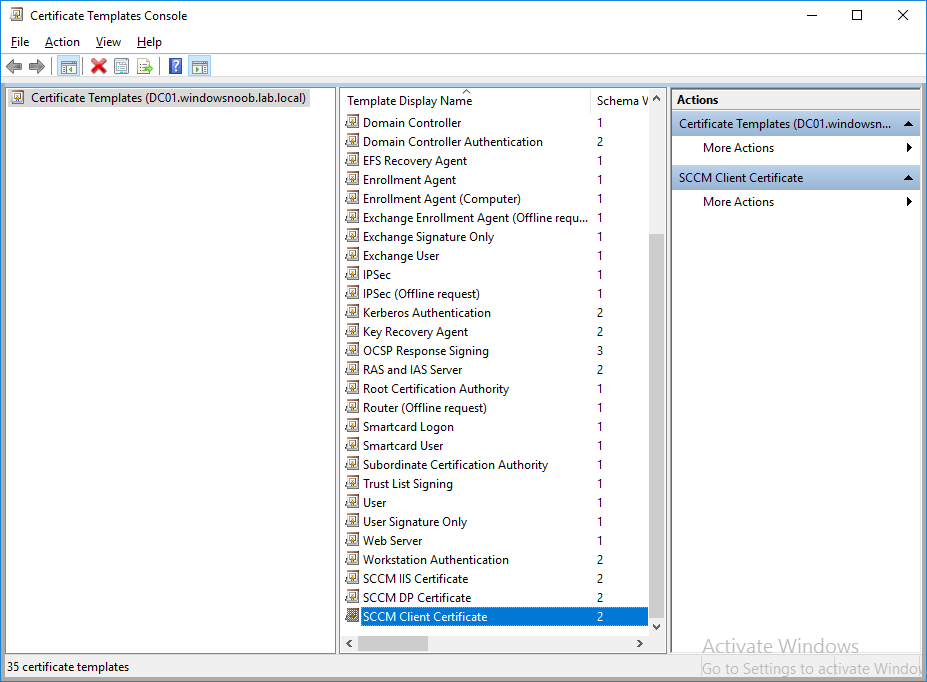Click the Domain Controller template icon

[352, 122]
